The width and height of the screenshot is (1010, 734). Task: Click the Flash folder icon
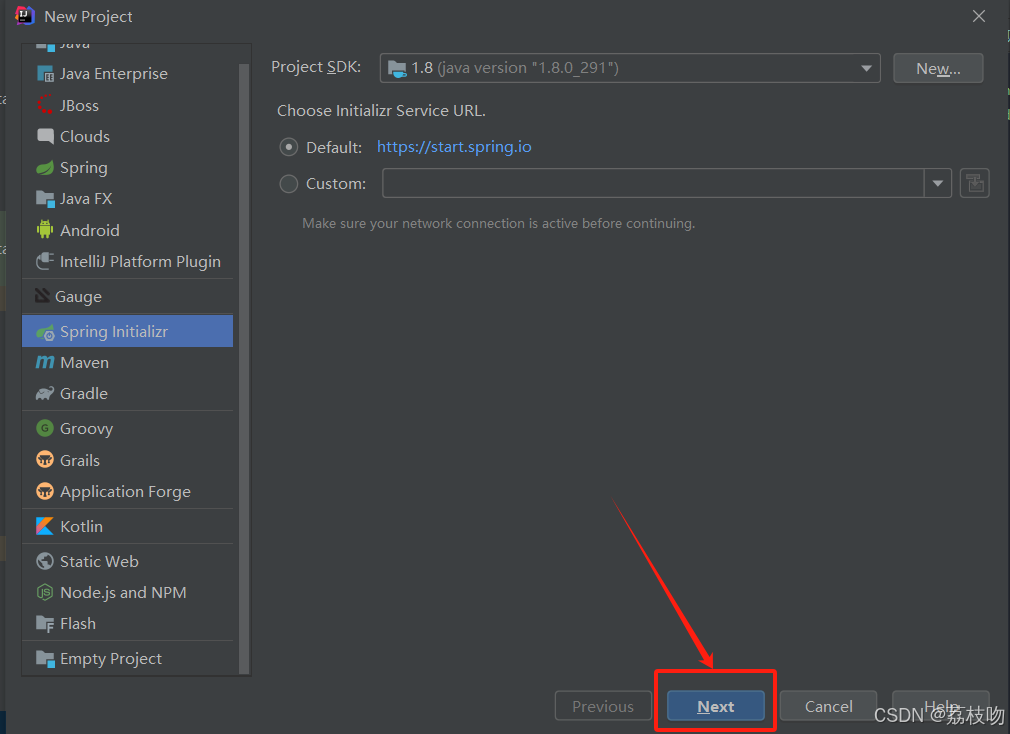45,624
